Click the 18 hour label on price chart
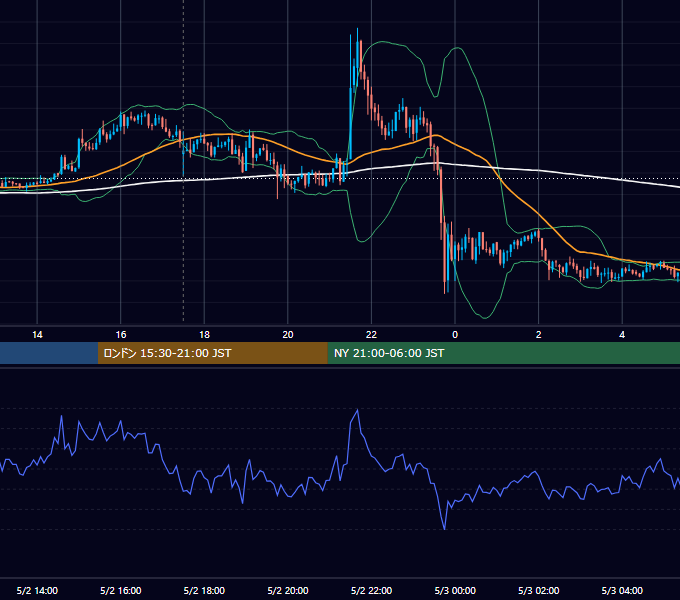This screenshot has width=680, height=600. tap(204, 335)
